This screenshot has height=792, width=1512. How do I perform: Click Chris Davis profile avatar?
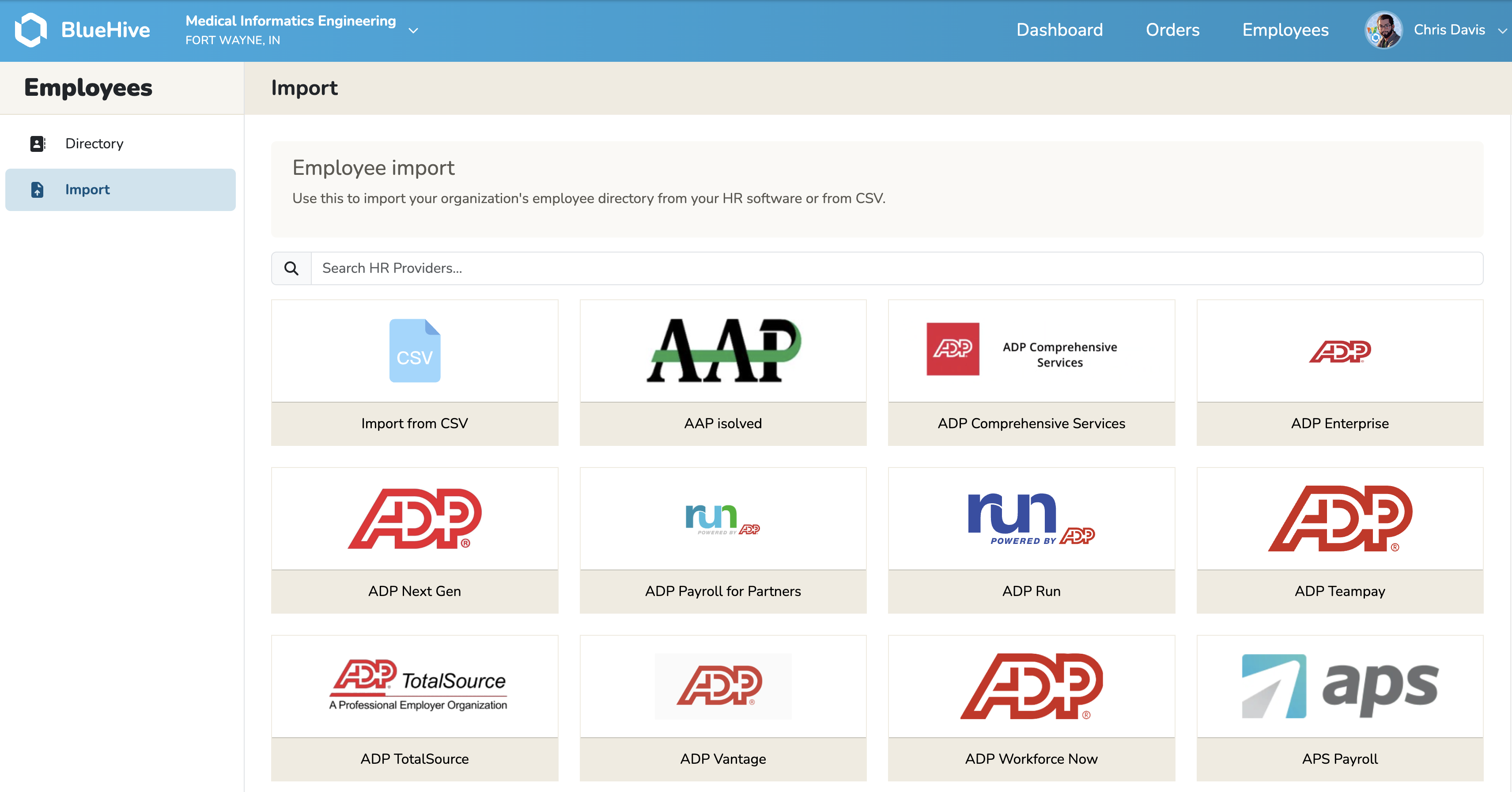pos(1383,30)
